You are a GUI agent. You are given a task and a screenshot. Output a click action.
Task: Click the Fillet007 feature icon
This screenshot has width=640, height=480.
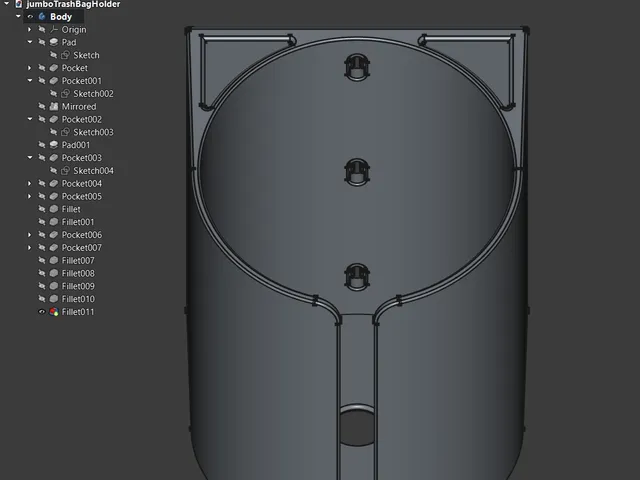tap(54, 260)
